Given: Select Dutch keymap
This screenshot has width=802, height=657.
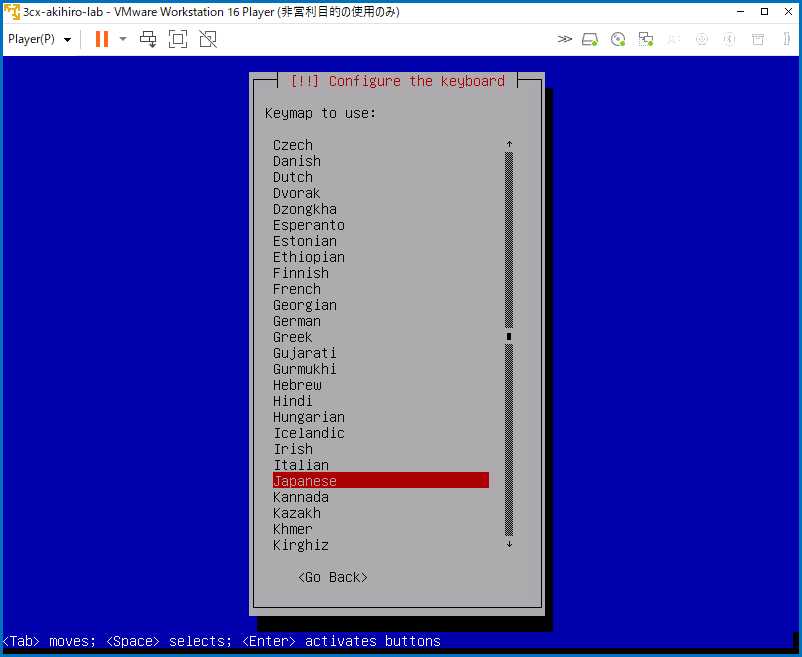Looking at the screenshot, I should click(x=381, y=177).
